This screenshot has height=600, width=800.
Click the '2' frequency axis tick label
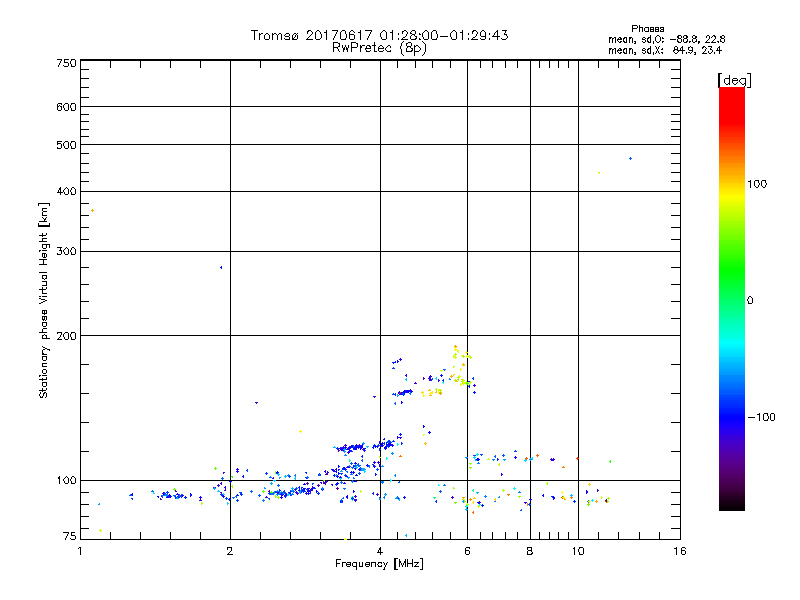point(230,551)
